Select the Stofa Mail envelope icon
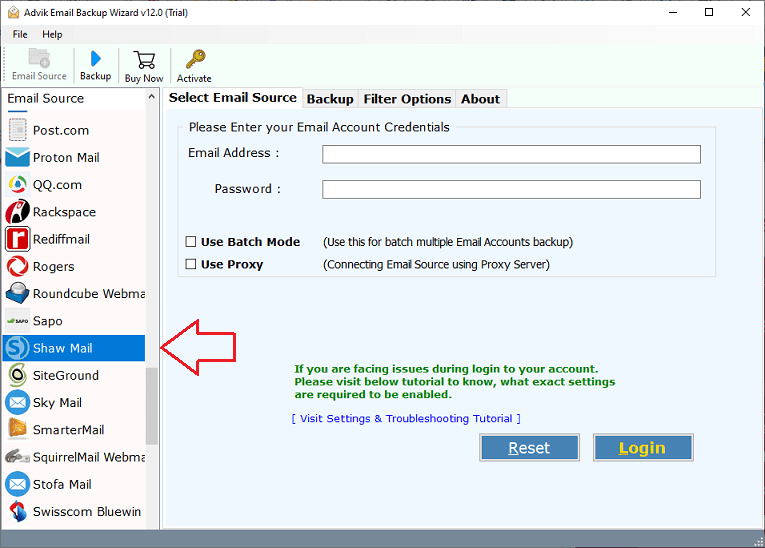The width and height of the screenshot is (765, 548). 18,484
